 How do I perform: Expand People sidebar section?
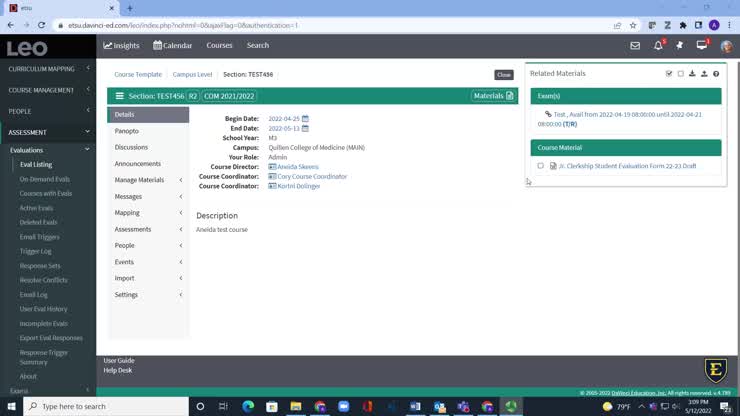tap(48, 111)
